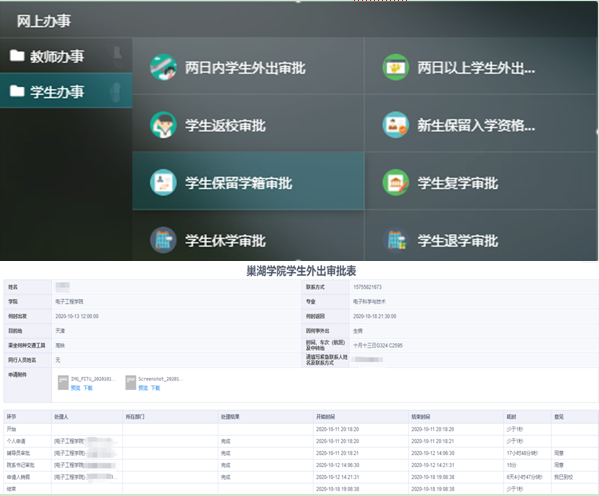Click the 学生保留学籍审批 document icon
The width and height of the screenshot is (599, 496).
163,183
